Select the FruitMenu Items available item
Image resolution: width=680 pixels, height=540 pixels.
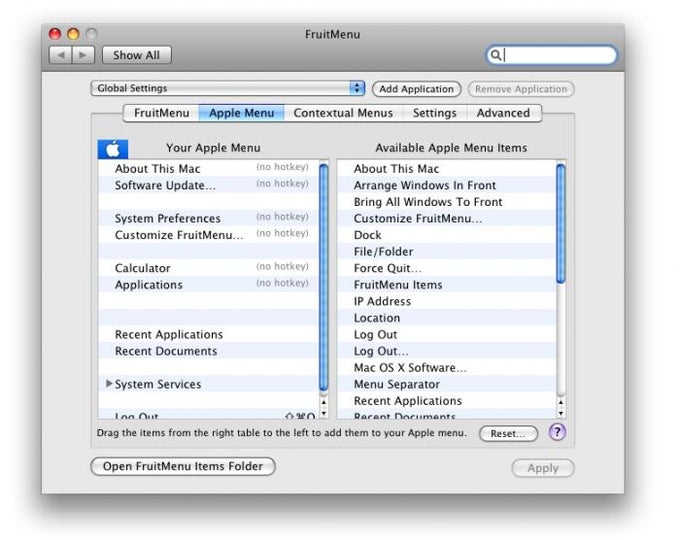447,285
